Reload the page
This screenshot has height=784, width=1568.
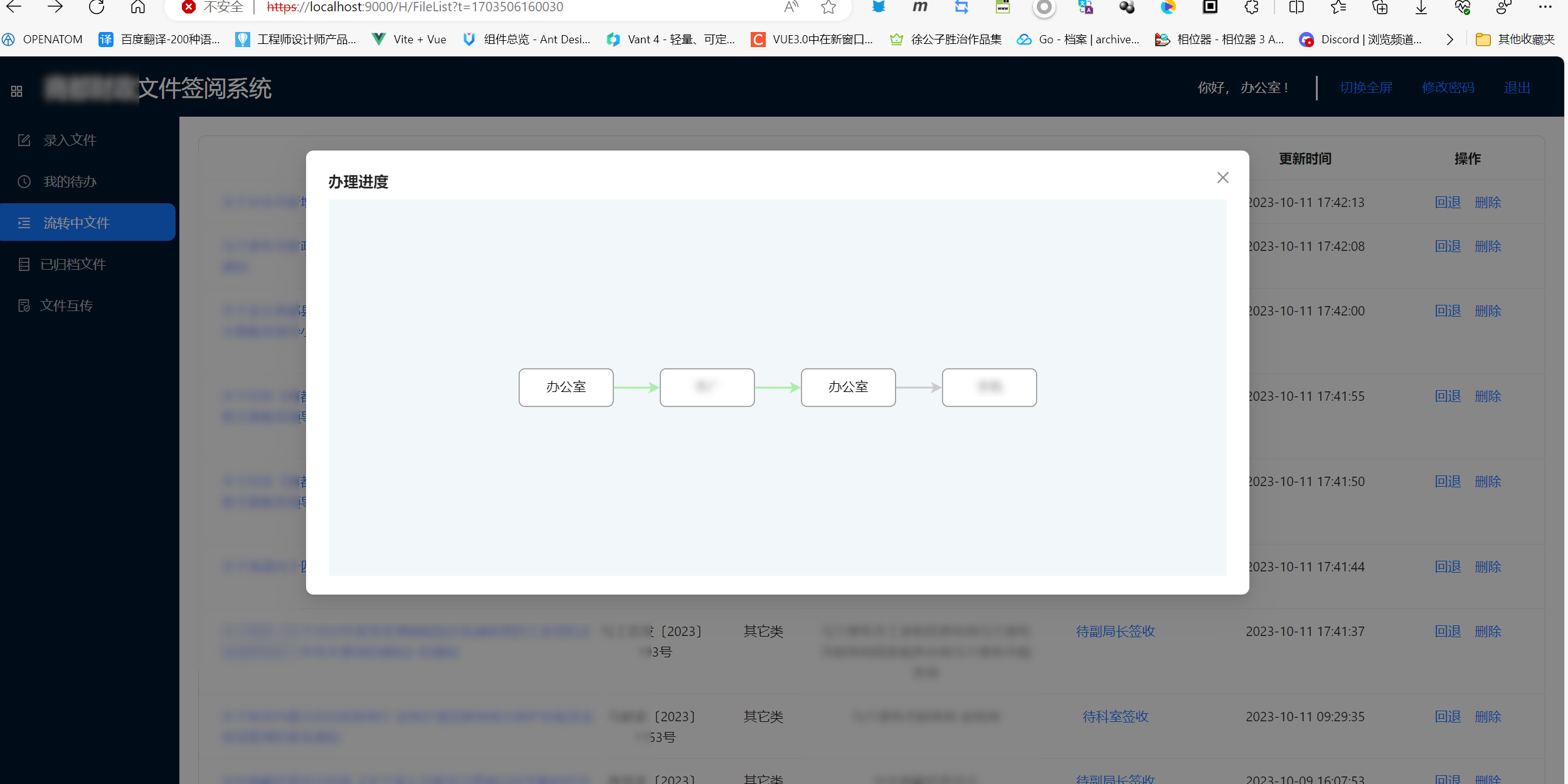[97, 7]
